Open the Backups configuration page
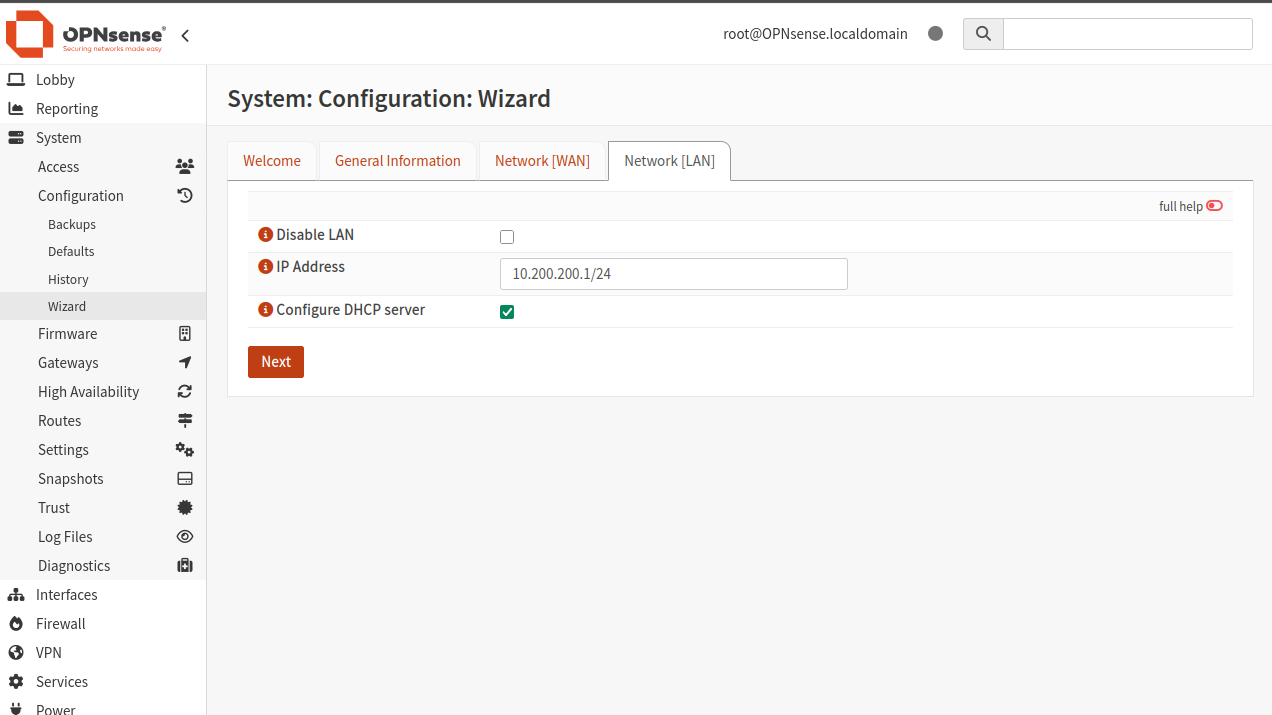Viewport: 1272px width, 715px height. [72, 225]
